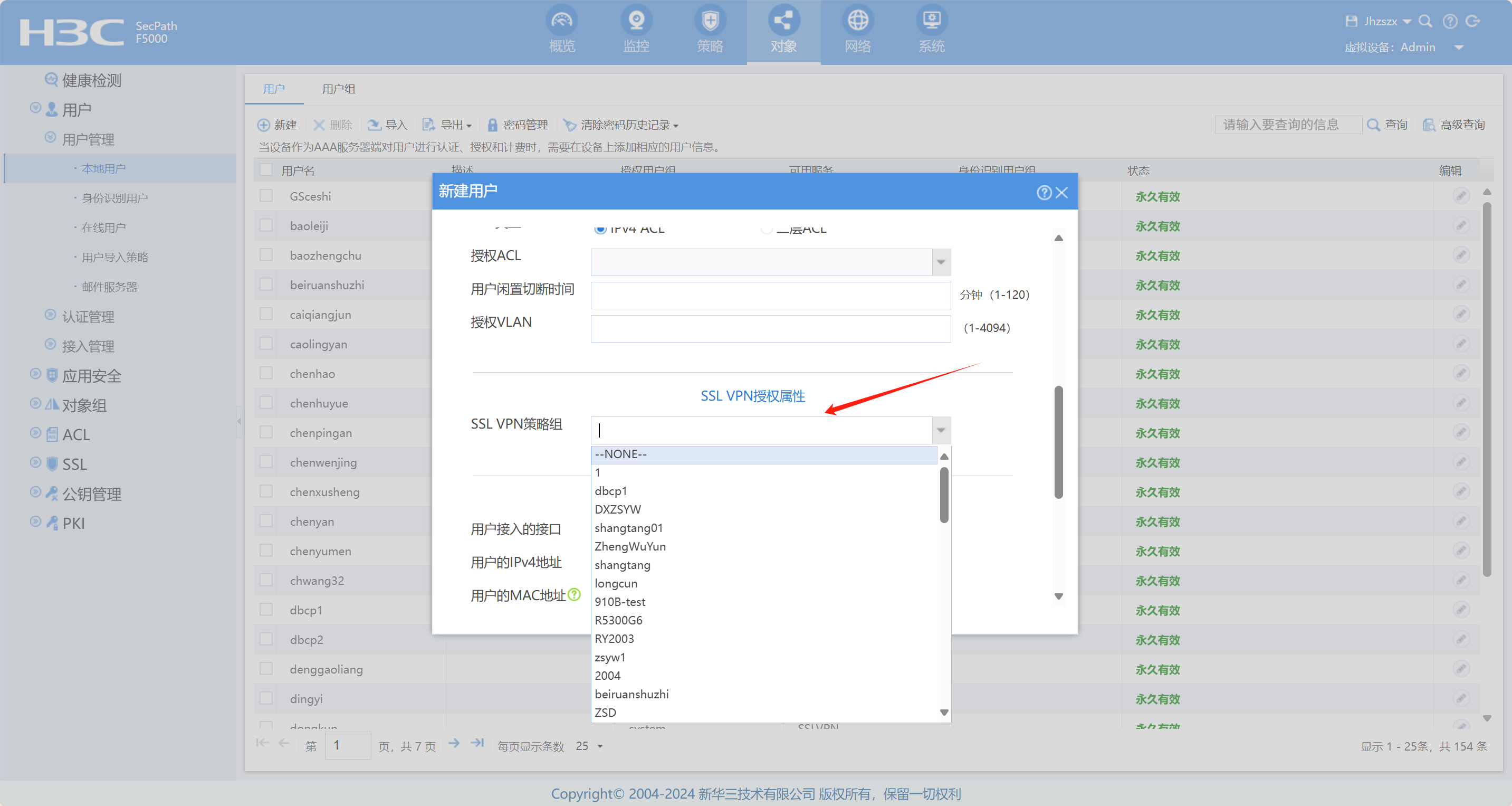Click the refresh icon in top-right header

pyautogui.click(x=1472, y=22)
